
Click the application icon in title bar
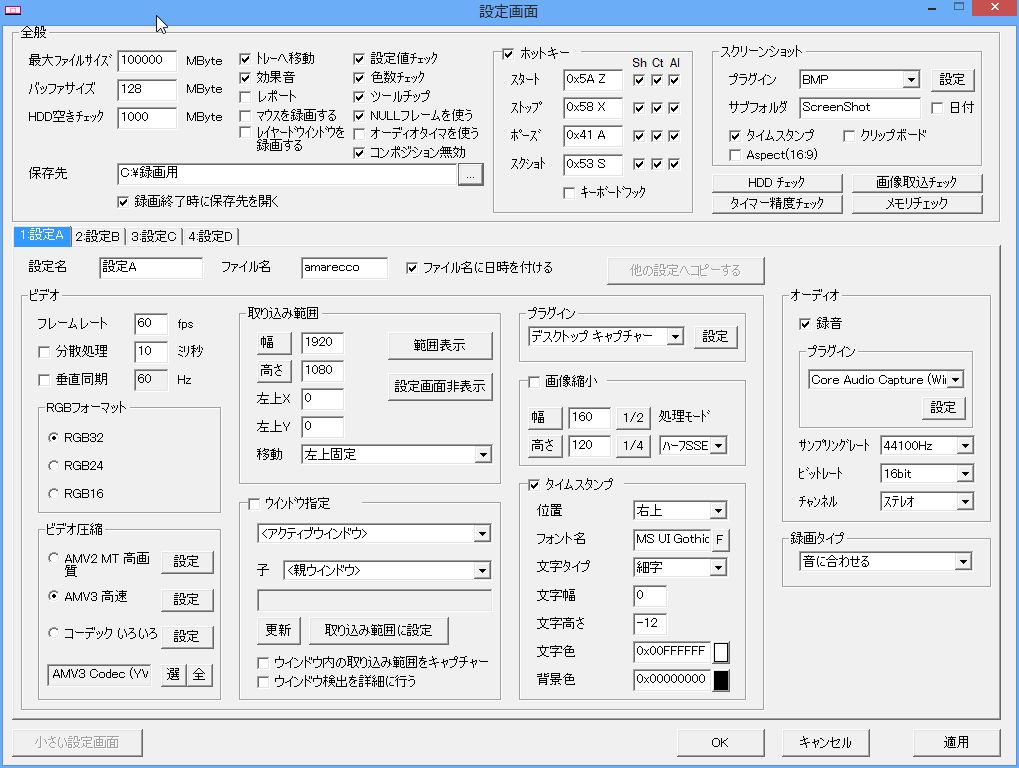(13, 11)
